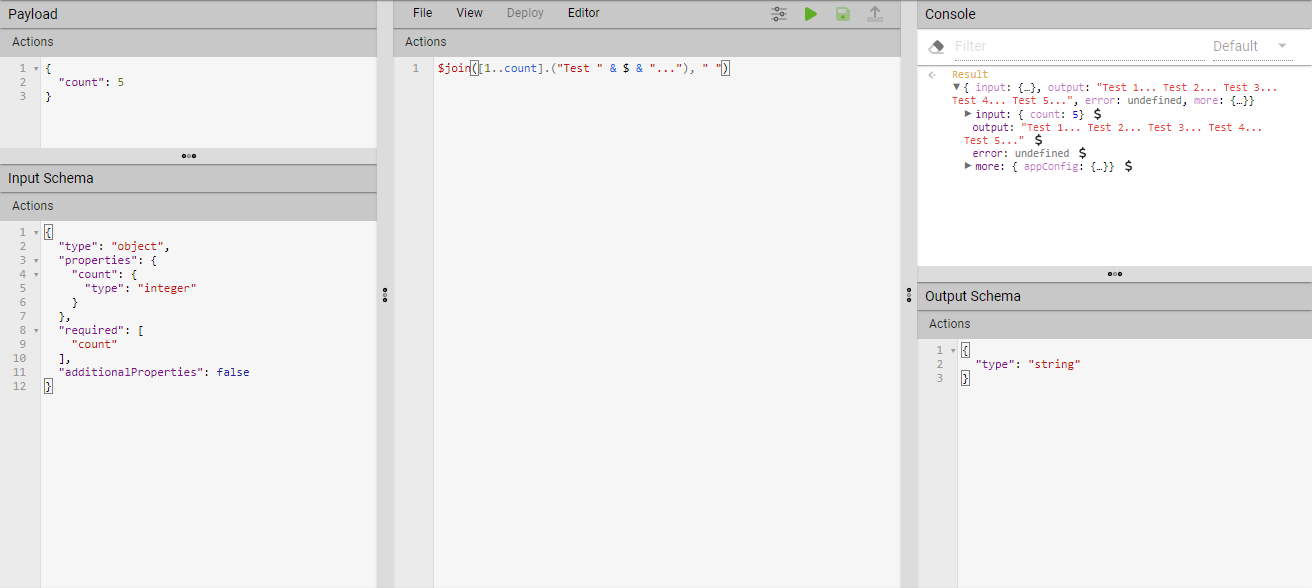Click the upload arrow icon in toolbar
This screenshot has width=1312, height=588.
(875, 14)
